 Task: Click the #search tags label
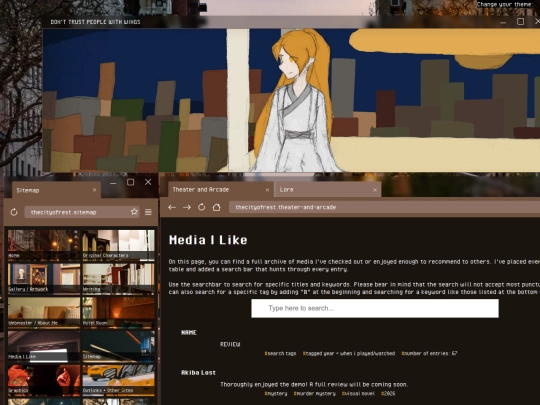click(280, 353)
